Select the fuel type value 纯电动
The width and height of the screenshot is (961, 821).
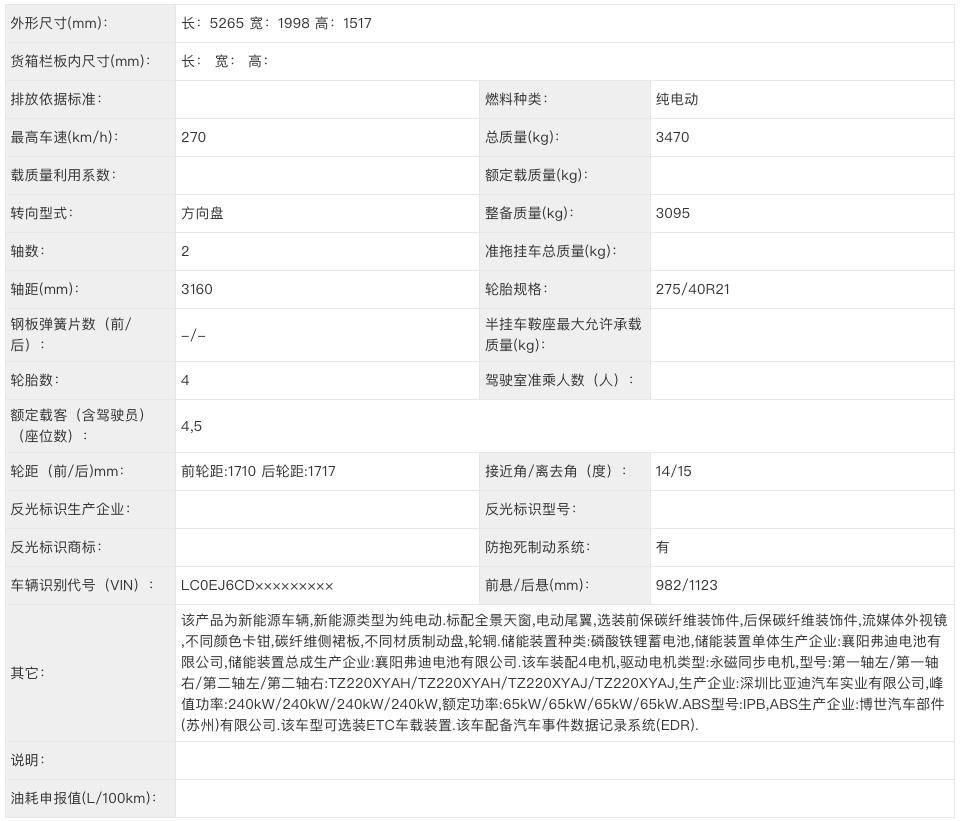677,99
